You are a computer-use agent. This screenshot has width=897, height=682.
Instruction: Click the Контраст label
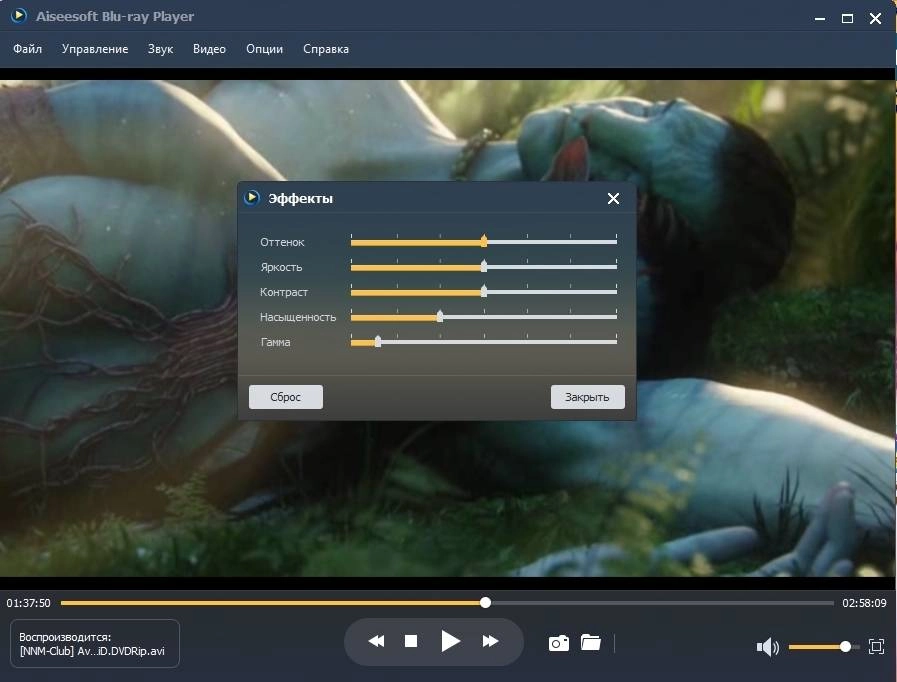tap(284, 292)
